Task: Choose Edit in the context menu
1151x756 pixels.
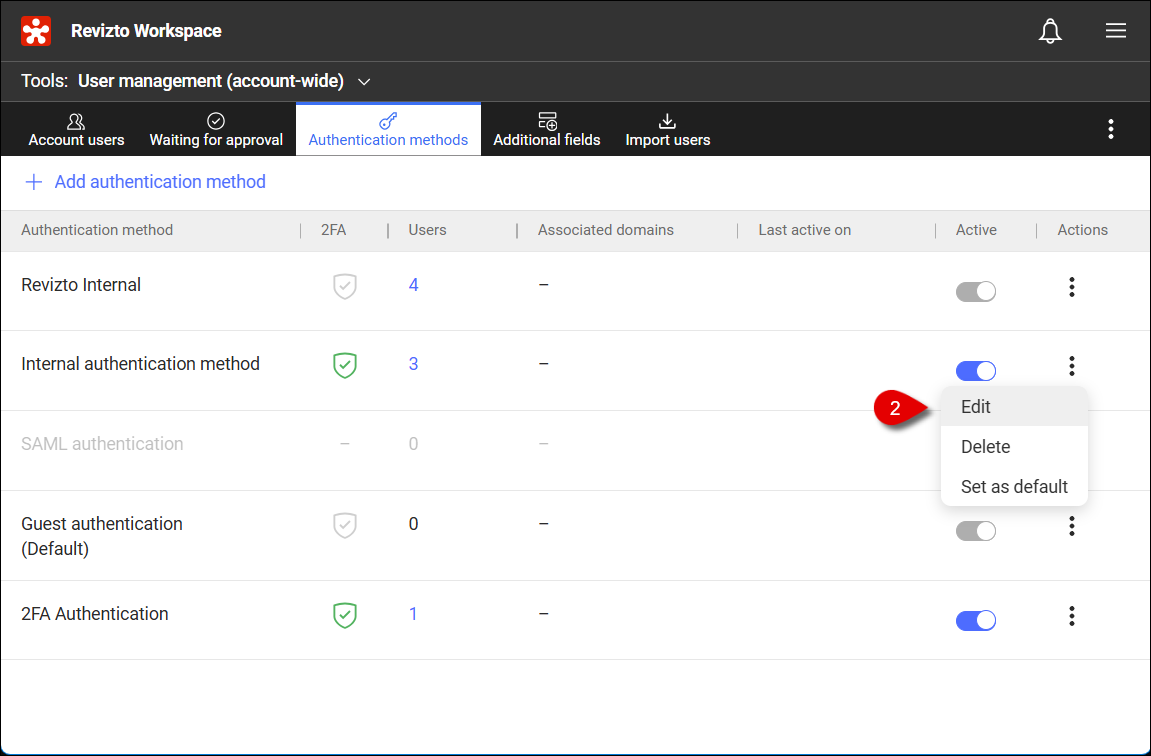Action: [x=1014, y=407]
